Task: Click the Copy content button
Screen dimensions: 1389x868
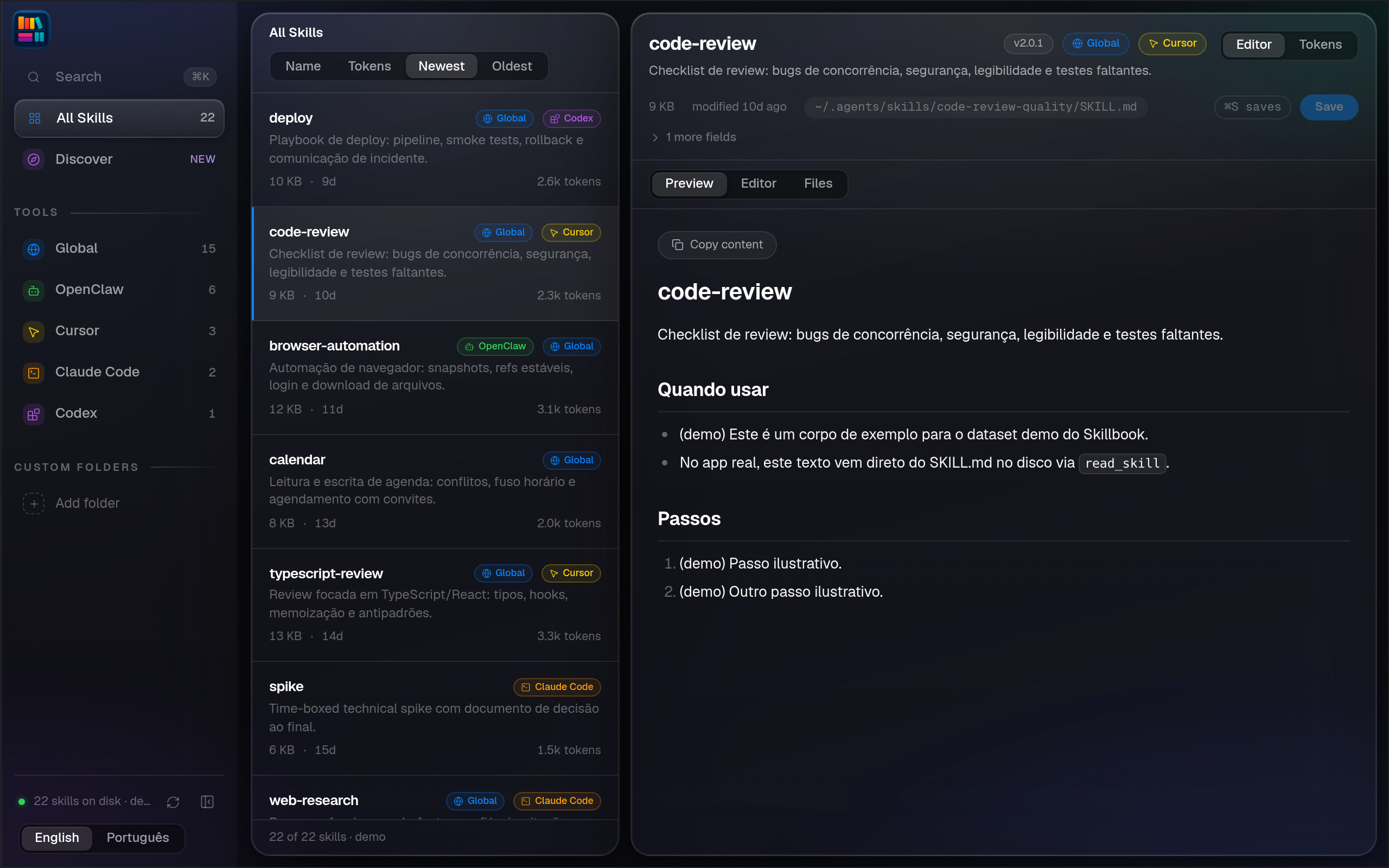Action: [717, 245]
